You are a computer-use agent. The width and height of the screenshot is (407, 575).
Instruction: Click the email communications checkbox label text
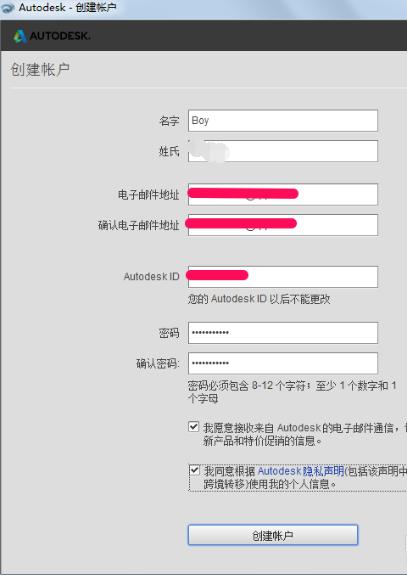305,434
